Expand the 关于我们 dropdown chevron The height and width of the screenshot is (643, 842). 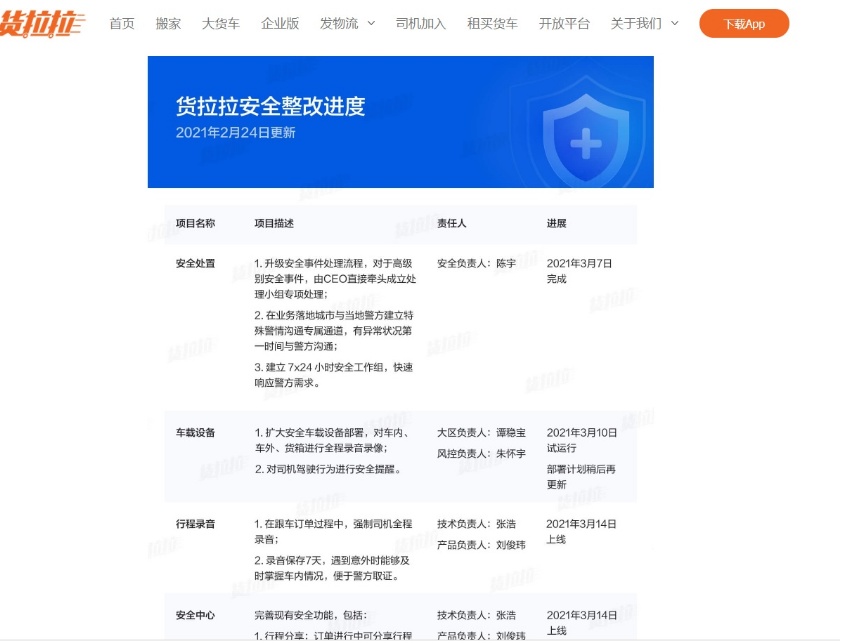674,23
